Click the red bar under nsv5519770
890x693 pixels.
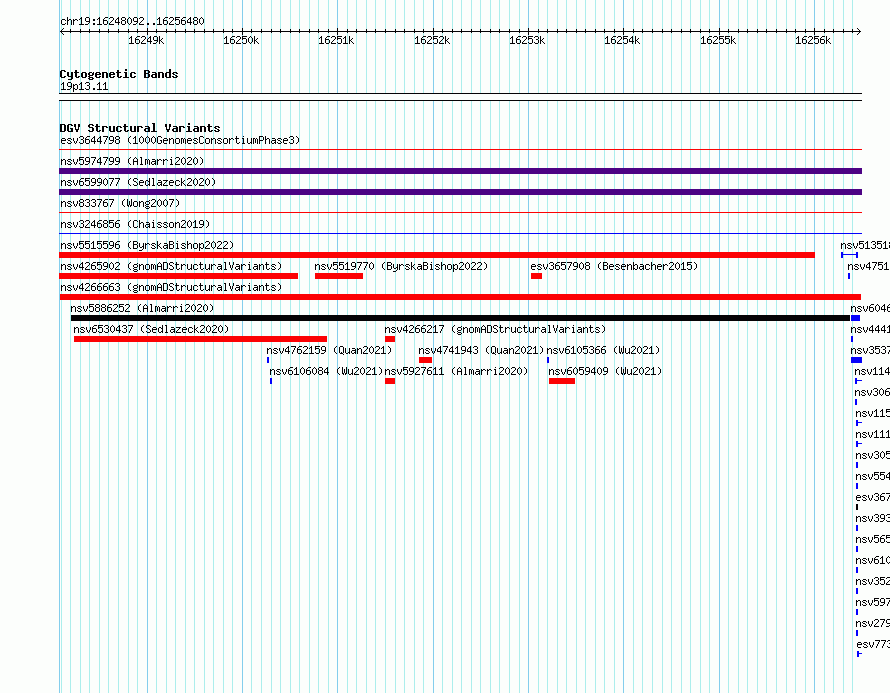(339, 276)
